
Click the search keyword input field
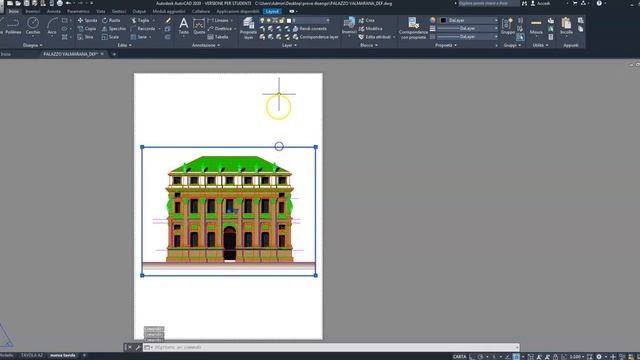[x=489, y=3]
